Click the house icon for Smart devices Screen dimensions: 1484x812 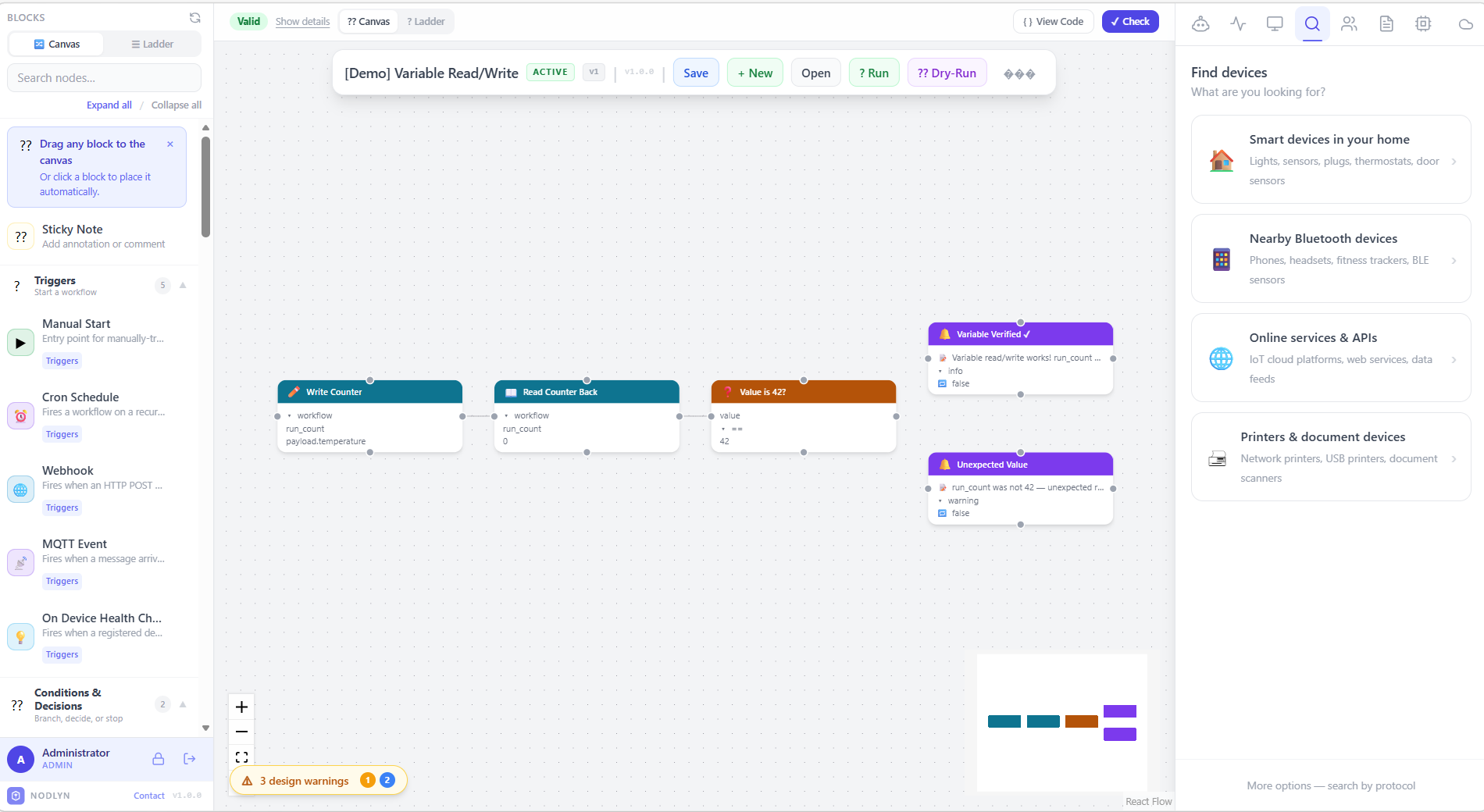pos(1222,160)
